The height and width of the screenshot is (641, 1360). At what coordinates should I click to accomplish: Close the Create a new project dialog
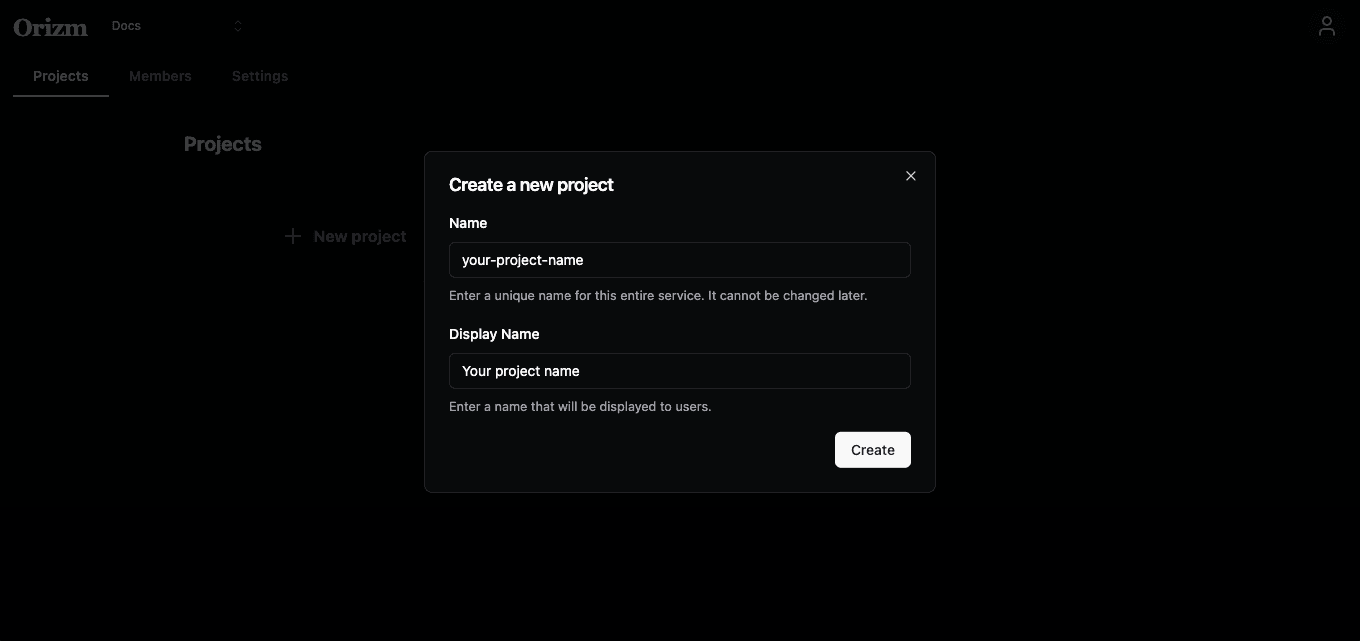910,176
